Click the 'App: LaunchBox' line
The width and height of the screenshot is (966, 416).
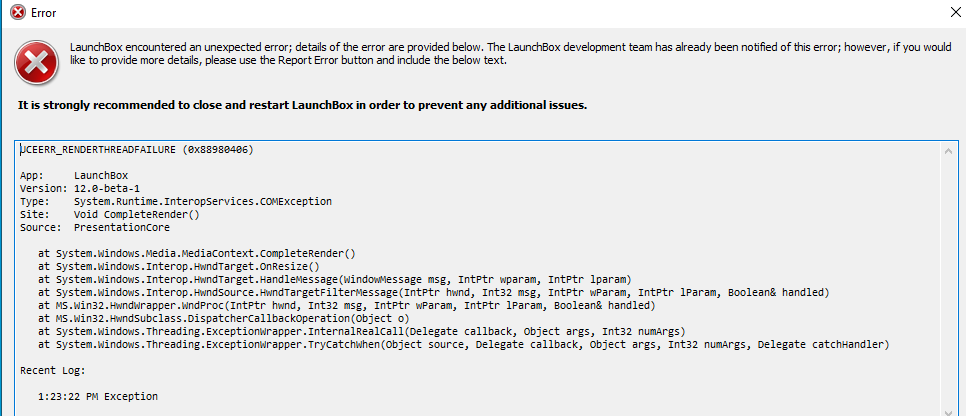(74, 176)
